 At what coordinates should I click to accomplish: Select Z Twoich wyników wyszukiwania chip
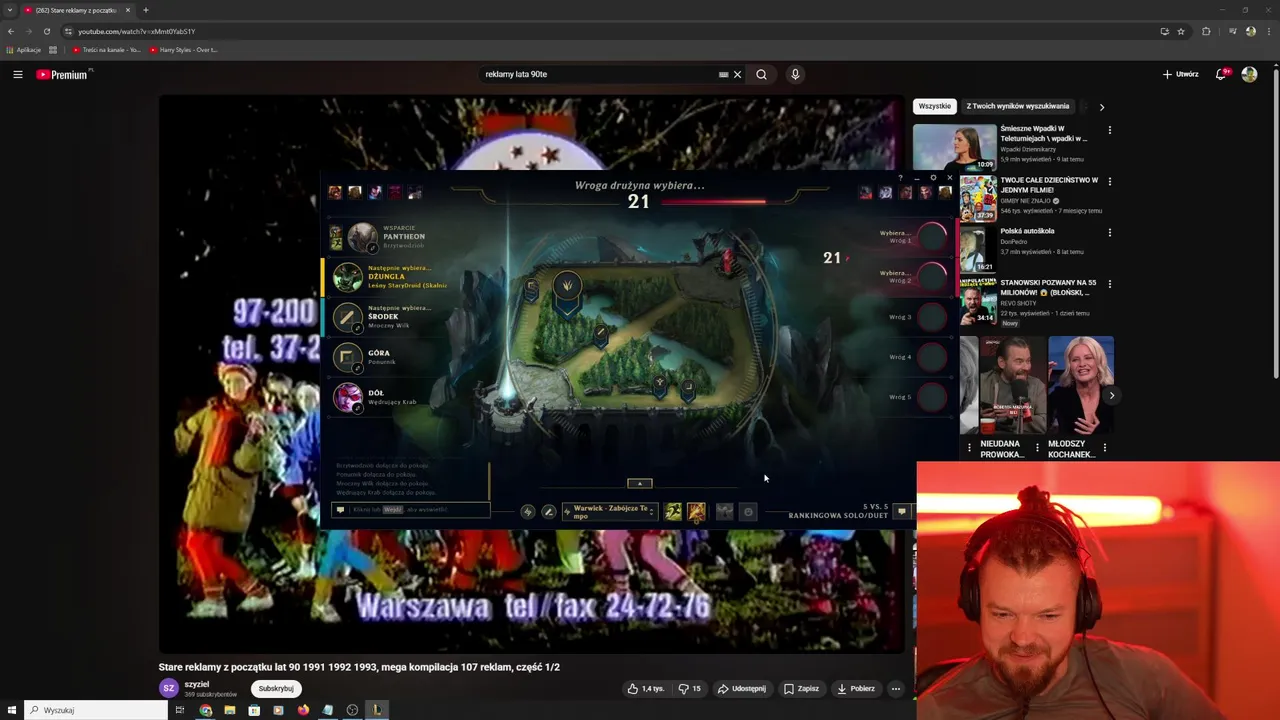[1017, 106]
